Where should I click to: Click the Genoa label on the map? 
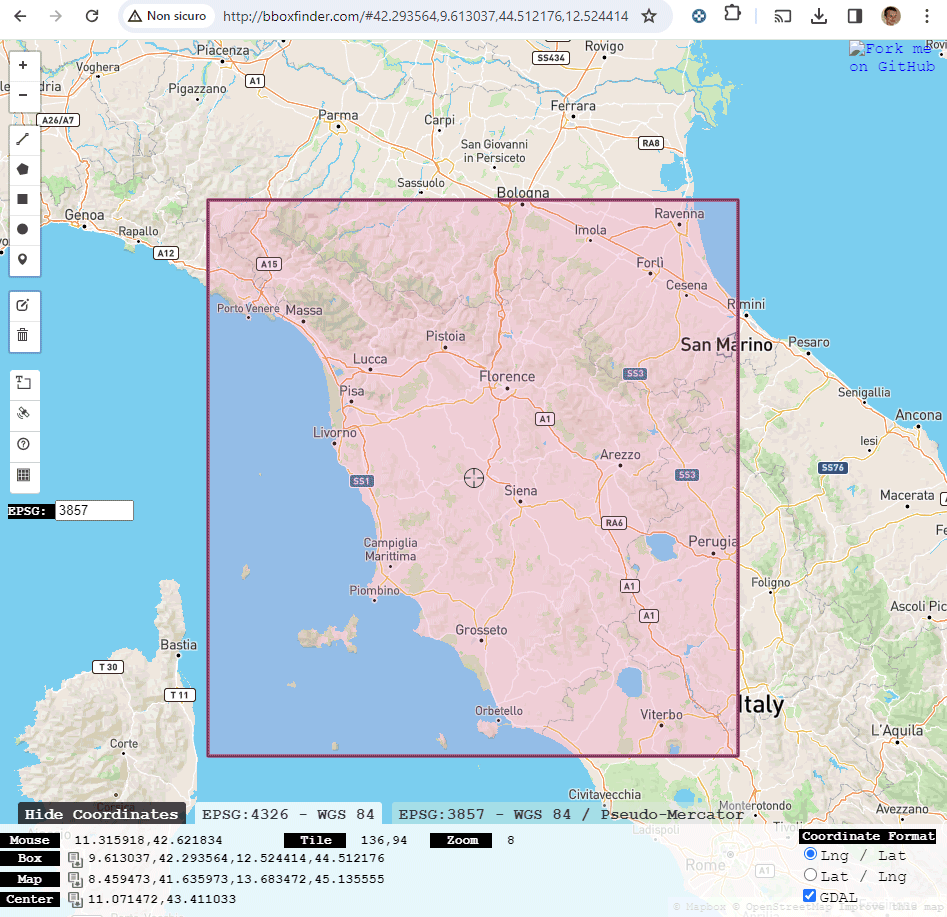85,215
